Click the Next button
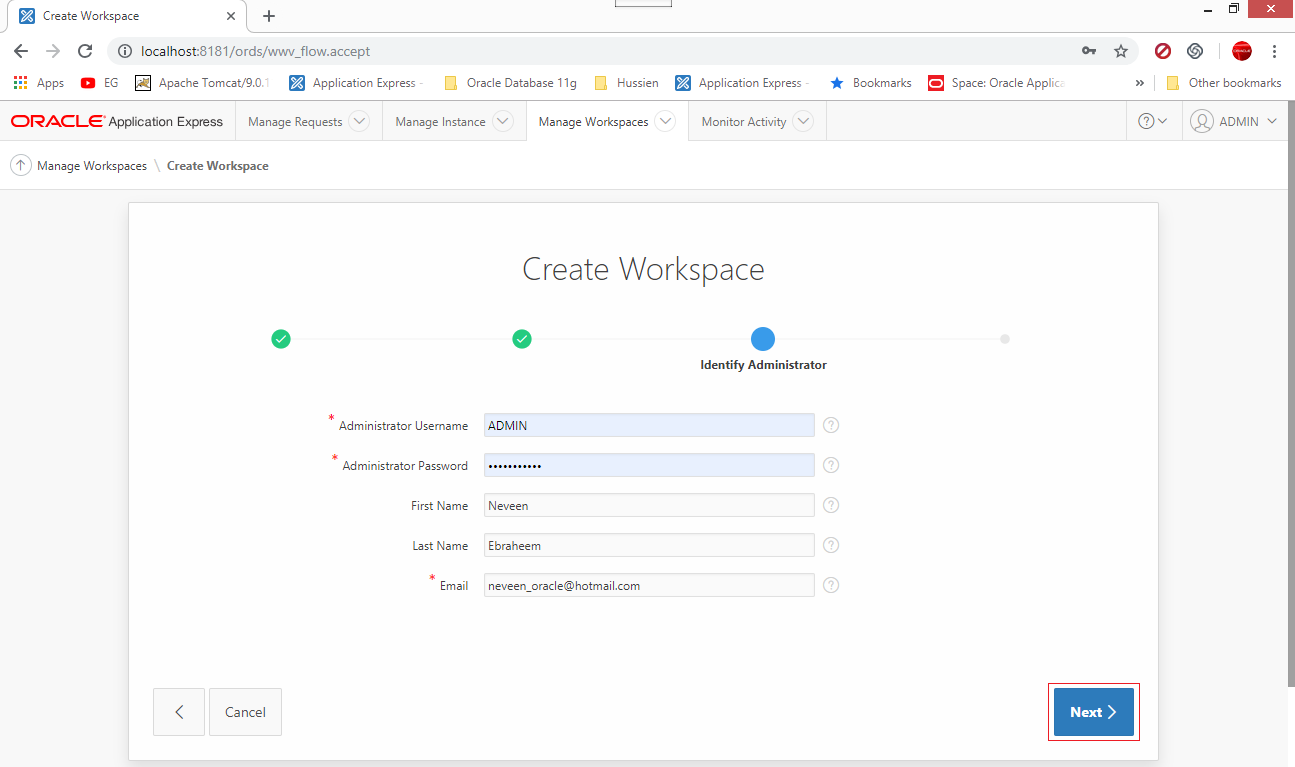This screenshot has height=767, width=1295. click(x=1093, y=711)
